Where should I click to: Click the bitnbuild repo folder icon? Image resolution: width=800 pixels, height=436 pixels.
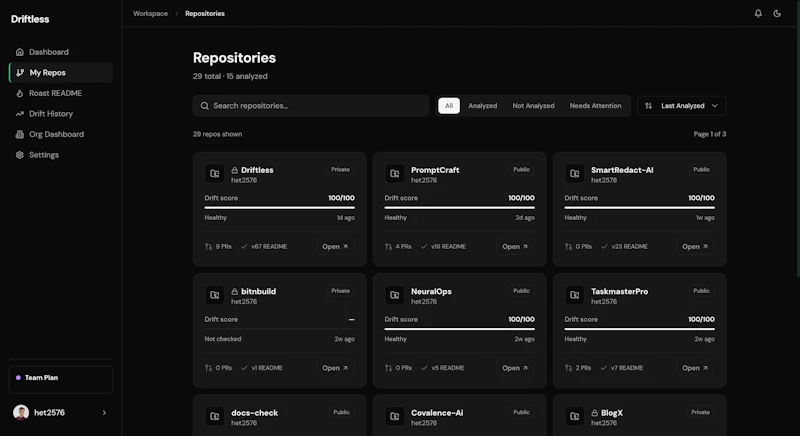pos(215,295)
